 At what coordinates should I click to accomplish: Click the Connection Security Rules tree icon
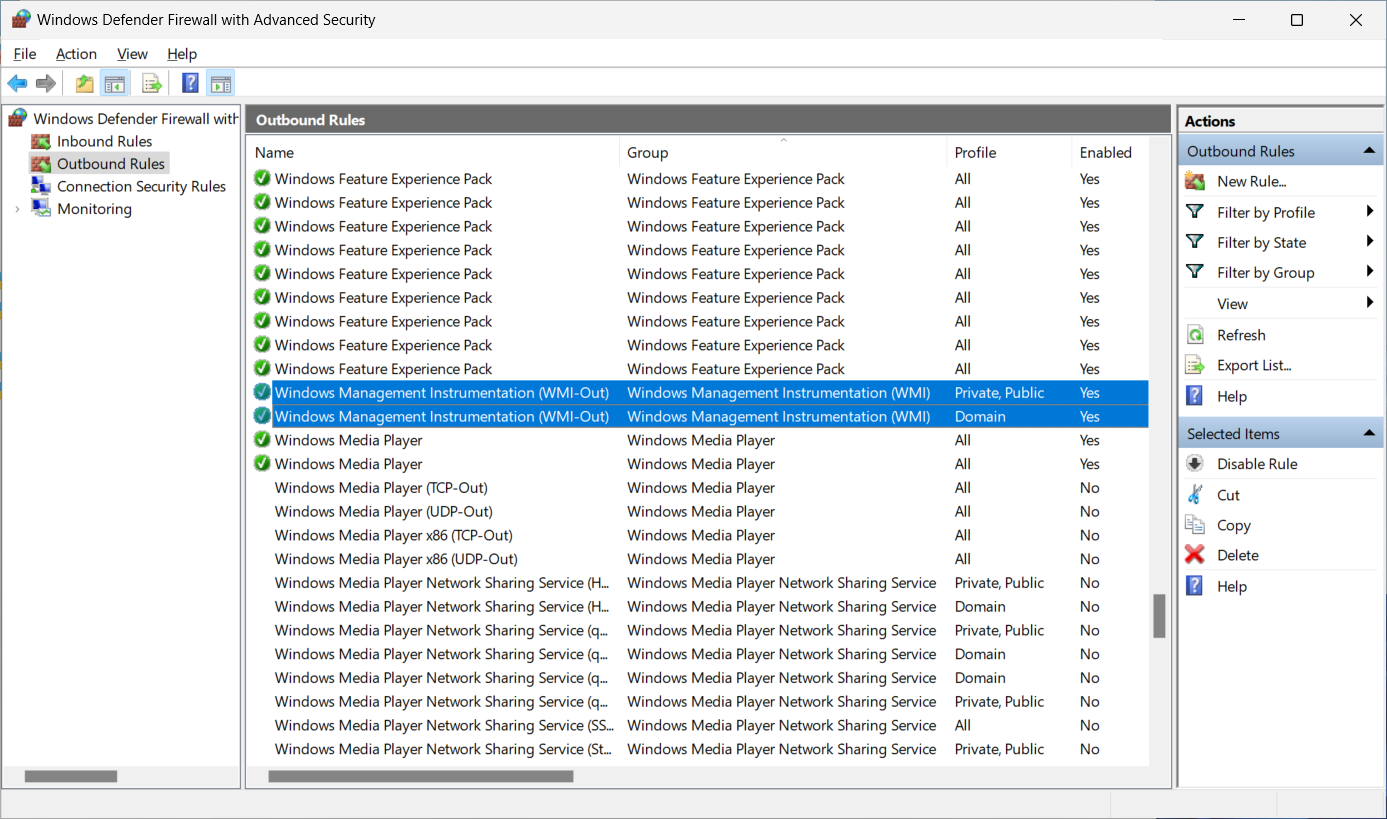pyautogui.click(x=41, y=186)
